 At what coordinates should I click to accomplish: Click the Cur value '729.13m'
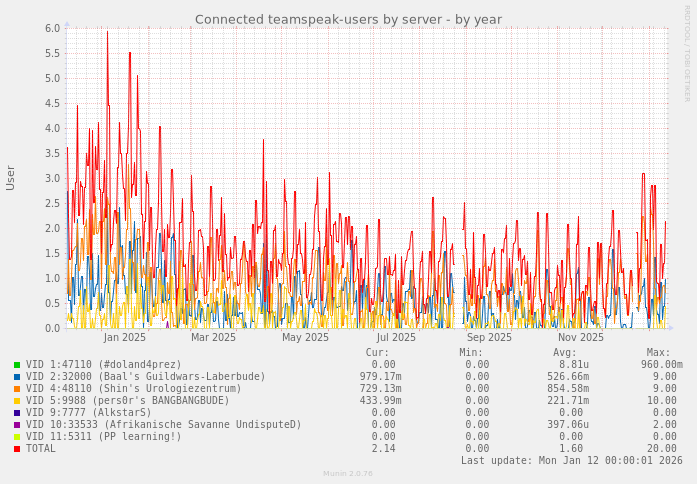(x=381, y=389)
